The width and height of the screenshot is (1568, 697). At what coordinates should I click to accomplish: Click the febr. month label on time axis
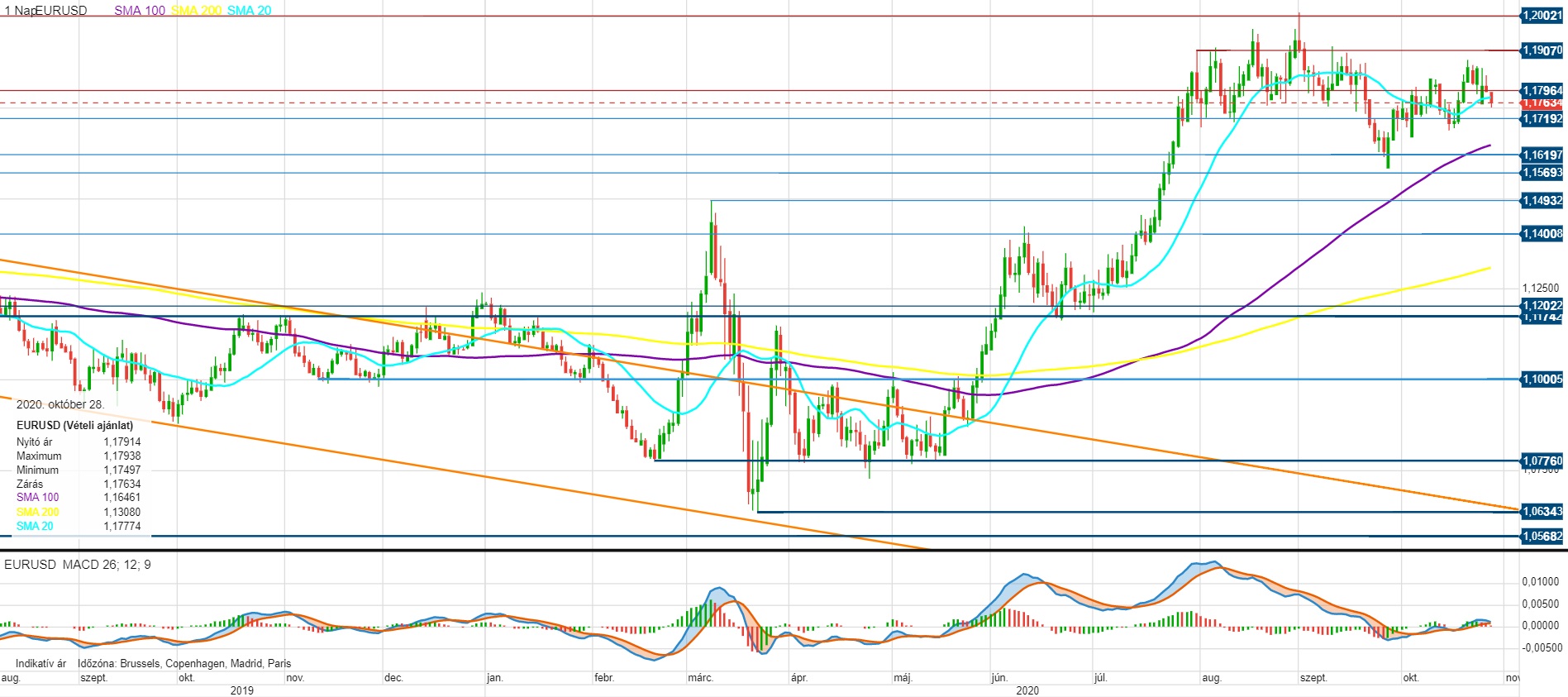[604, 678]
